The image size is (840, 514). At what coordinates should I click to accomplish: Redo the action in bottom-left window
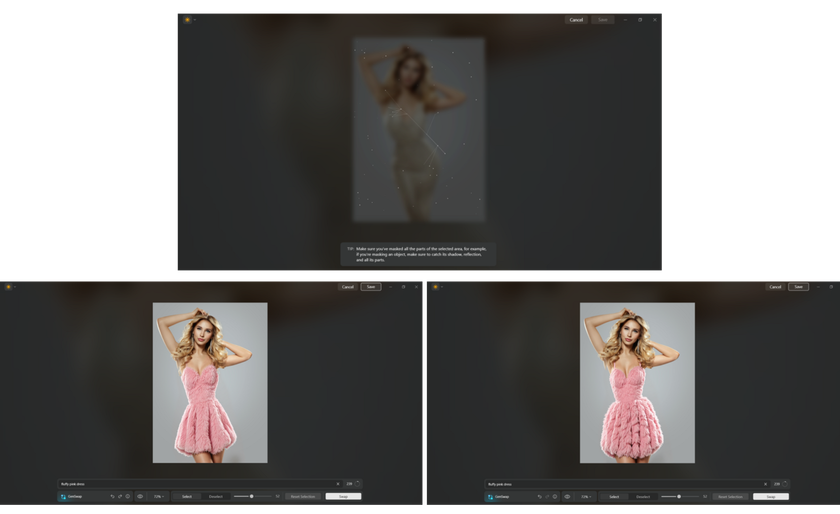[x=120, y=497]
